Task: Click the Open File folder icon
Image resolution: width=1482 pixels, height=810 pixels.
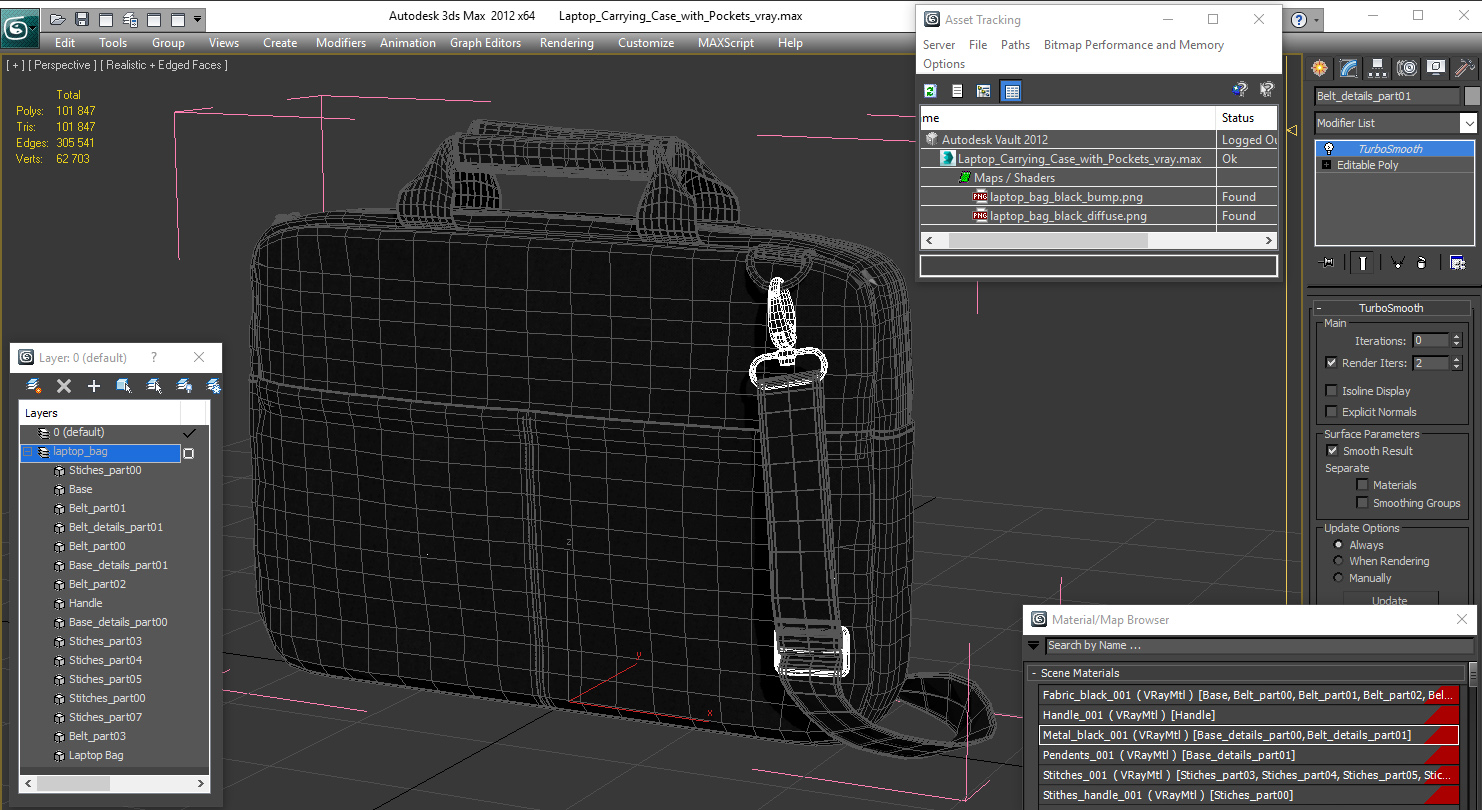Action: pos(58,19)
